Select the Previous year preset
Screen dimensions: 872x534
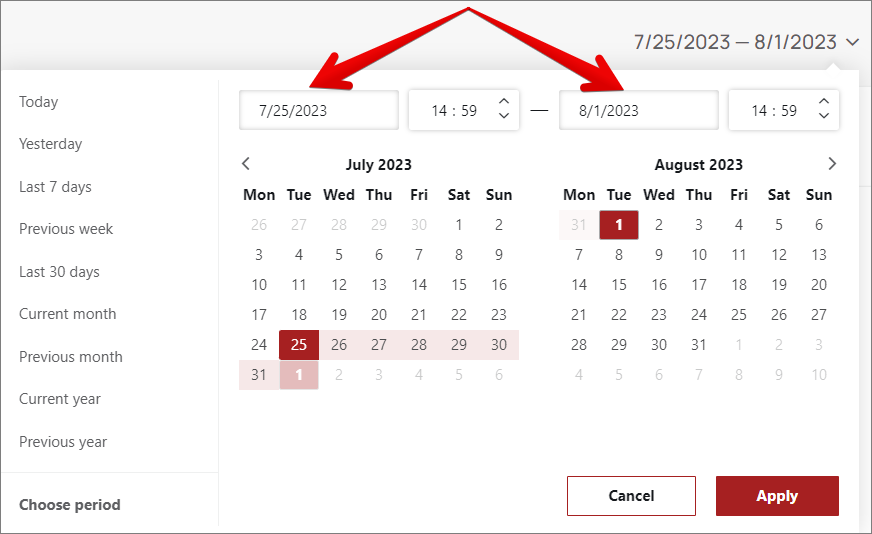pyautogui.click(x=63, y=442)
